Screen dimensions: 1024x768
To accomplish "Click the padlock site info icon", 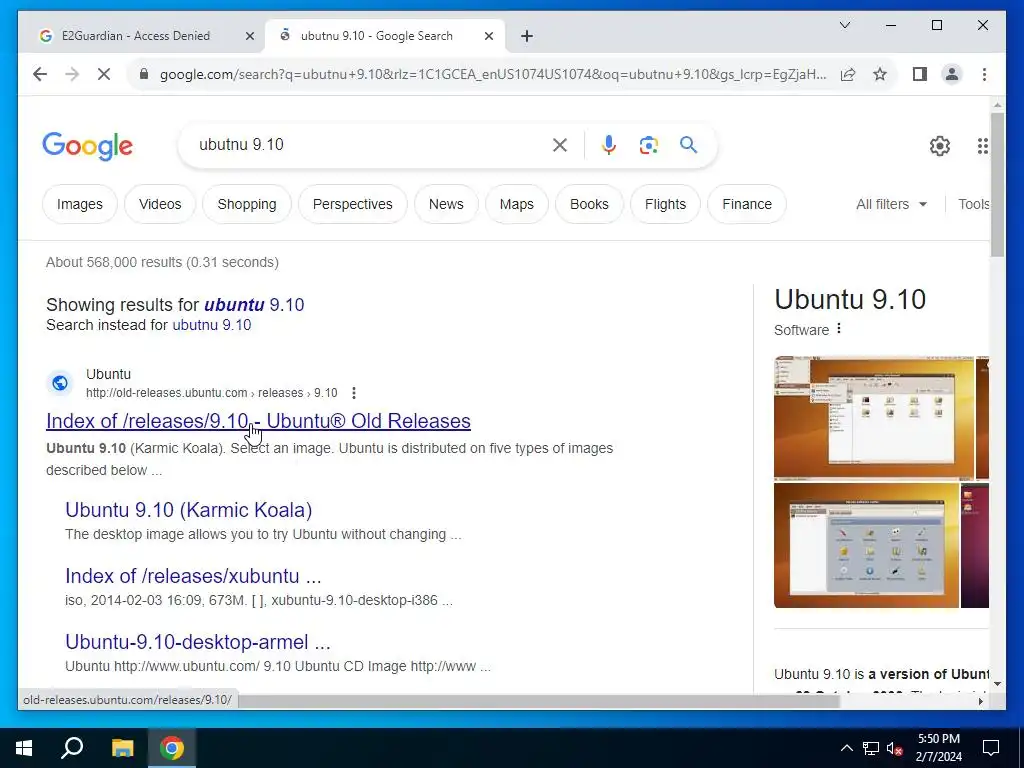I will click(144, 74).
